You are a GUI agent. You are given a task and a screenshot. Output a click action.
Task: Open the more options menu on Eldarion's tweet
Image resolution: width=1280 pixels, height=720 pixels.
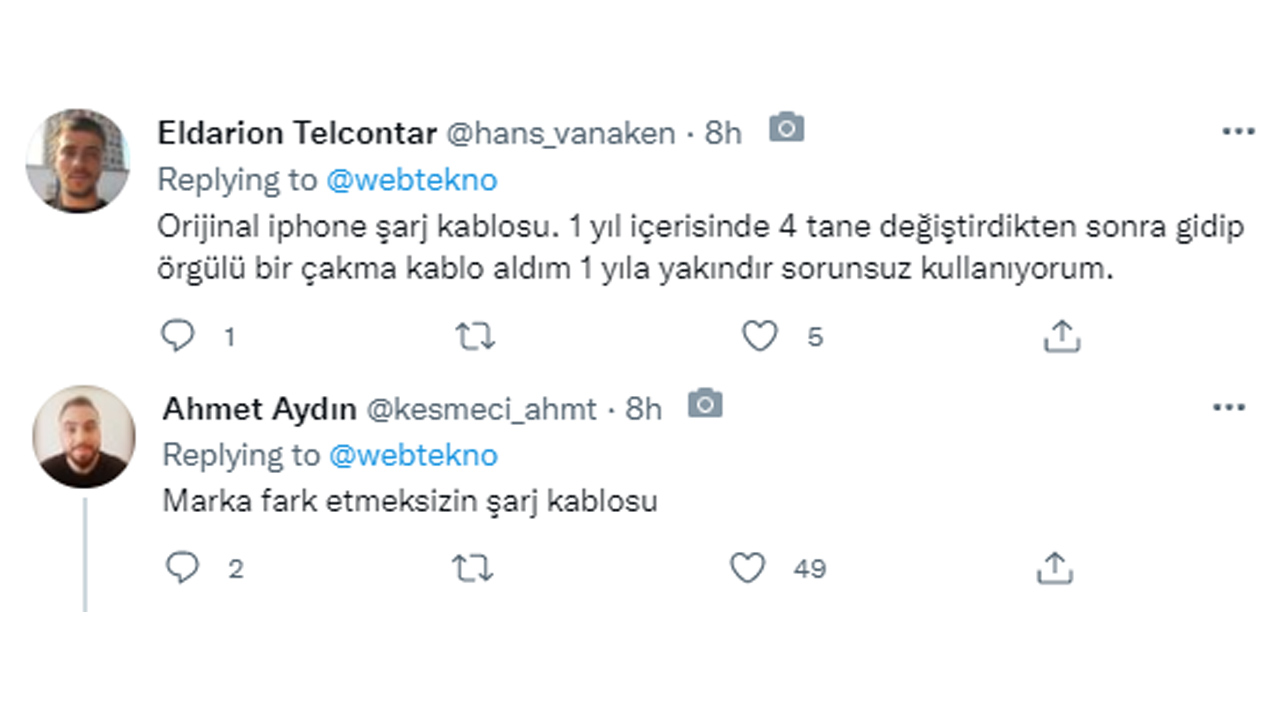pos(1239,130)
